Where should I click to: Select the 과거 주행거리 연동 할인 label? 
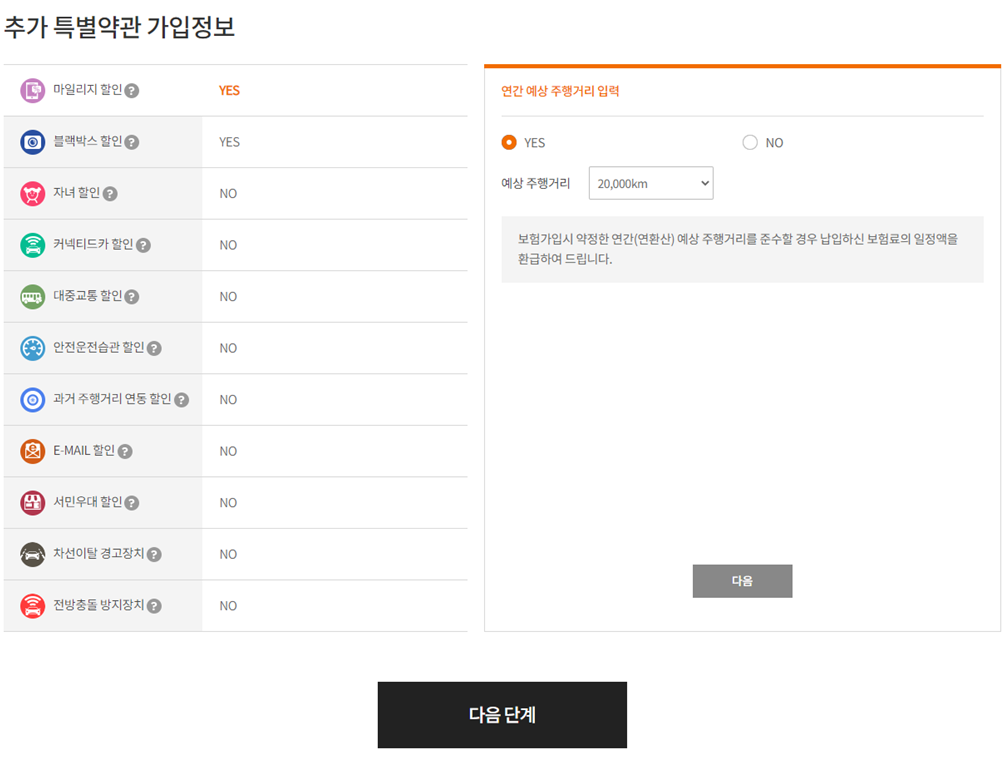112,399
